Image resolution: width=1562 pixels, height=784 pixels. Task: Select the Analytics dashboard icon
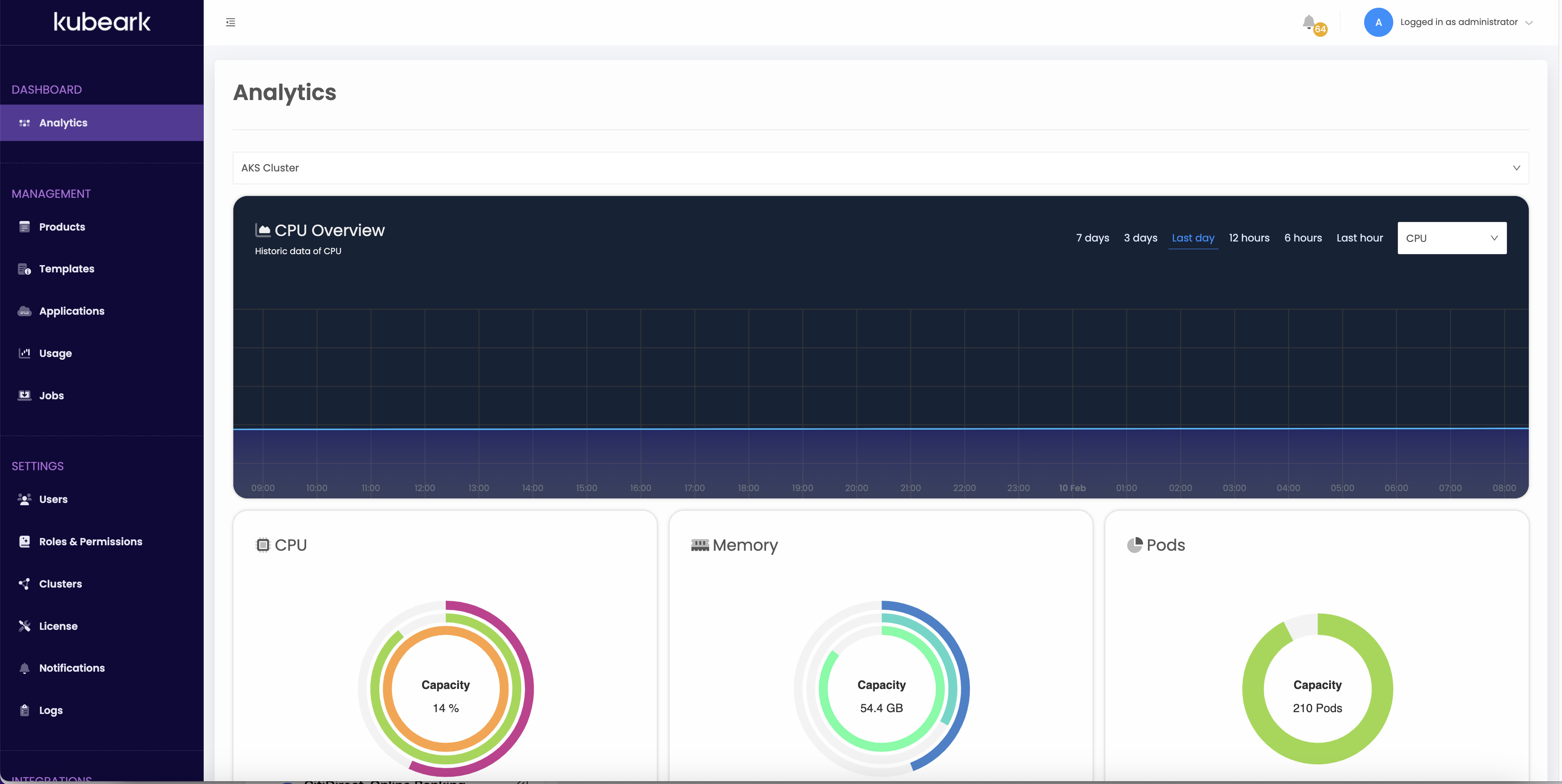[x=24, y=122]
